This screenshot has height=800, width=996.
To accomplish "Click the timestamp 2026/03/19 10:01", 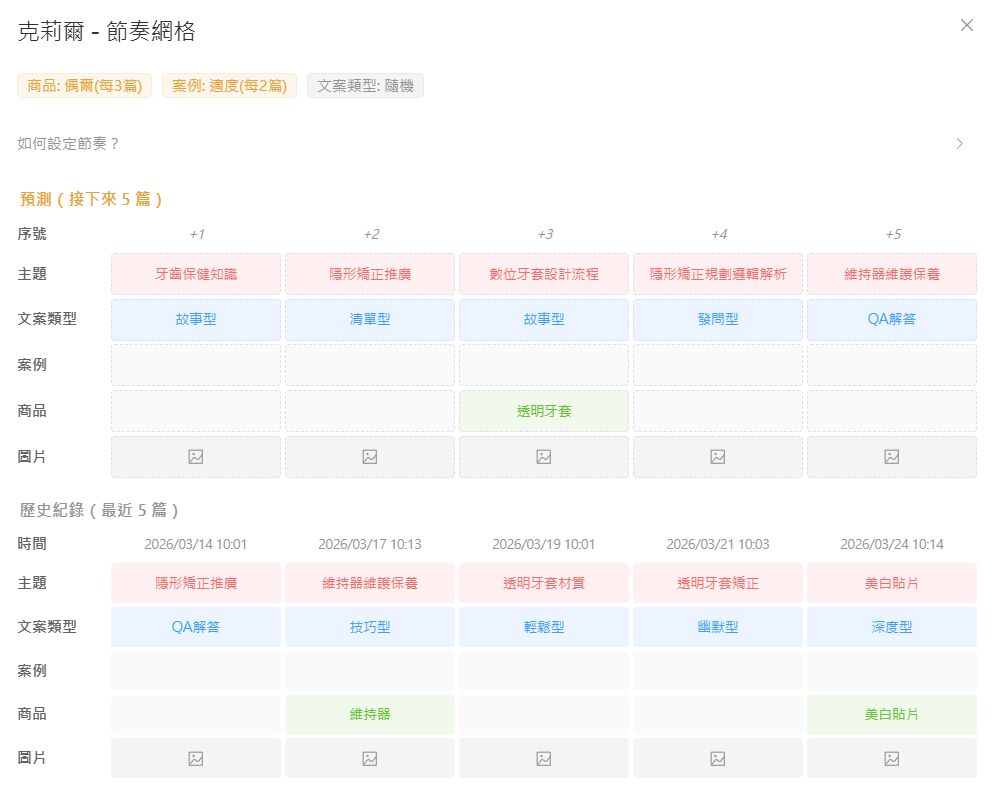I will coord(544,544).
